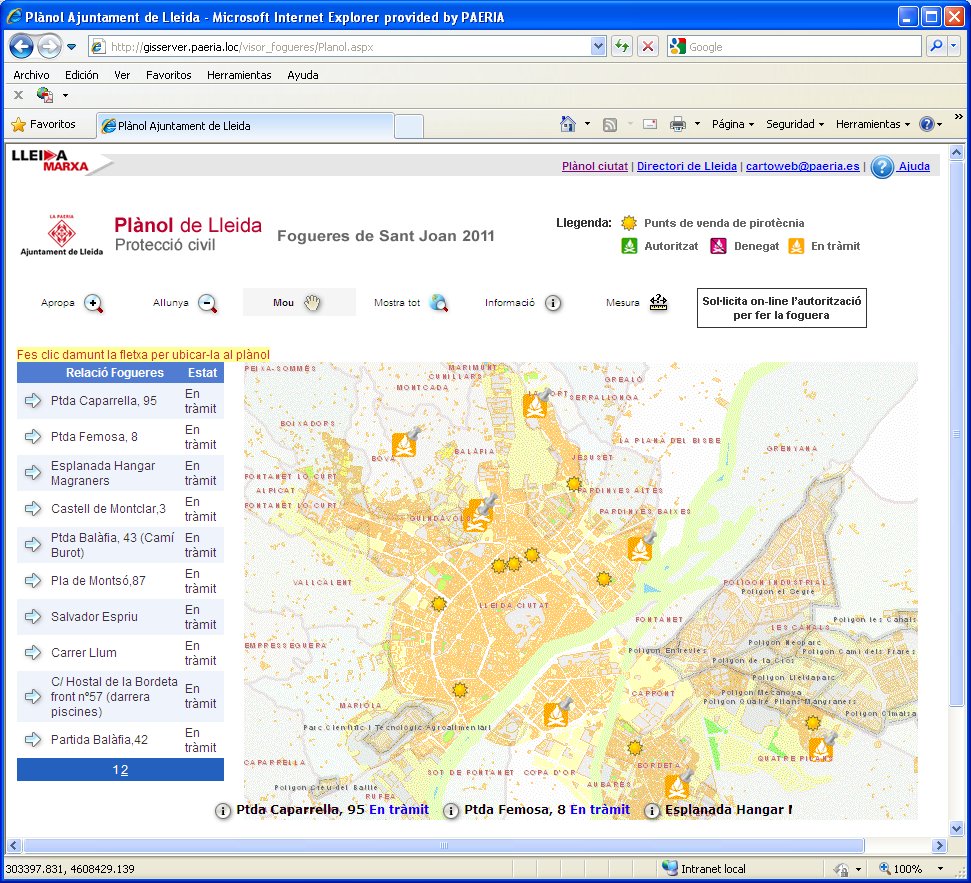Open the Ajuda help question mark icon

click(x=881, y=167)
